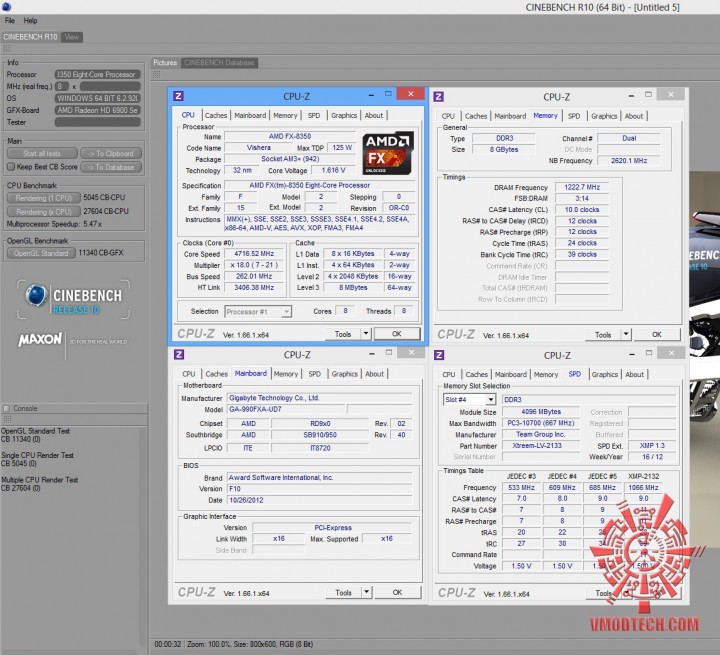Expand Tools dropdown arrow in Memory window
This screenshot has width=720, height=655.
[x=626, y=334]
